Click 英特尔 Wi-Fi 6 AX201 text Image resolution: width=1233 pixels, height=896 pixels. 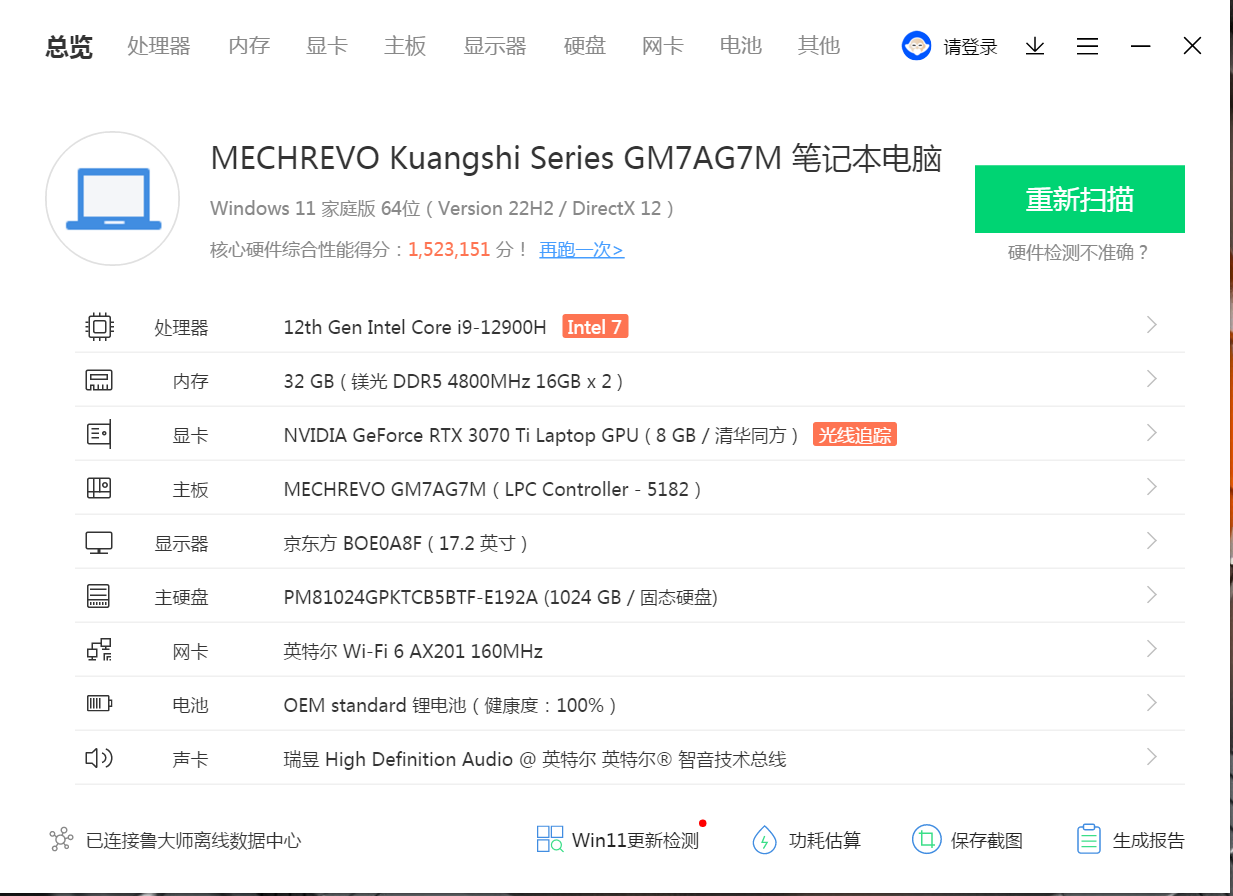click(413, 651)
